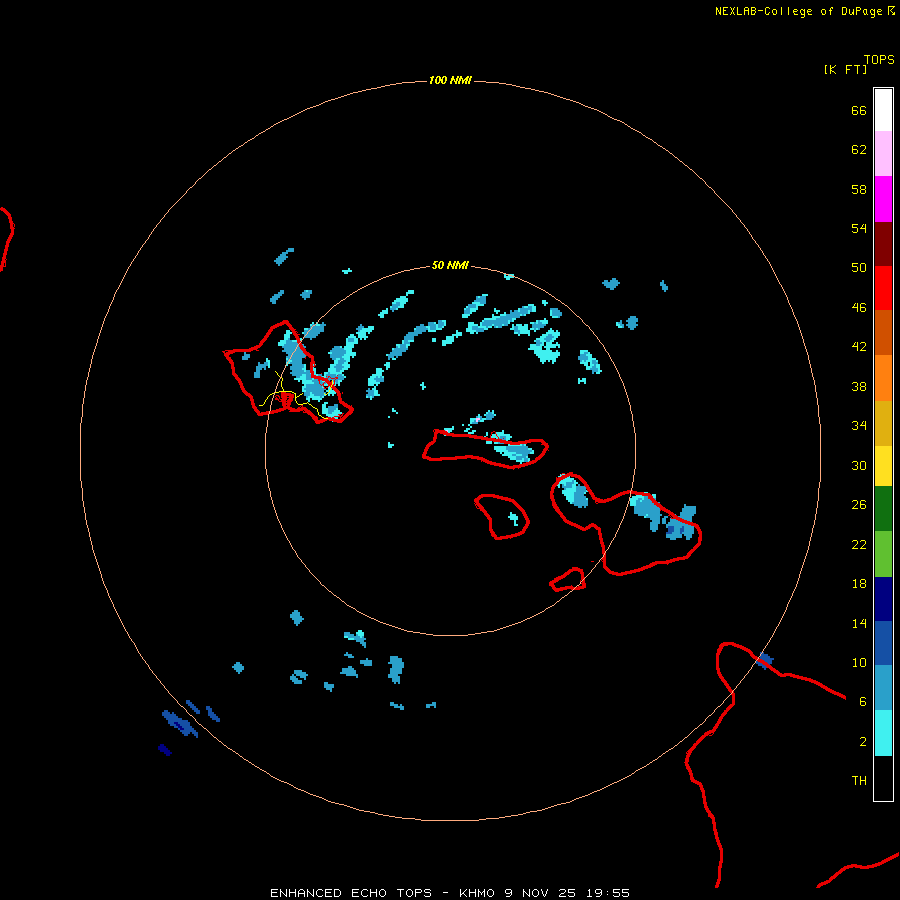
Task: Click the 34 legend value
Action: coord(859,426)
